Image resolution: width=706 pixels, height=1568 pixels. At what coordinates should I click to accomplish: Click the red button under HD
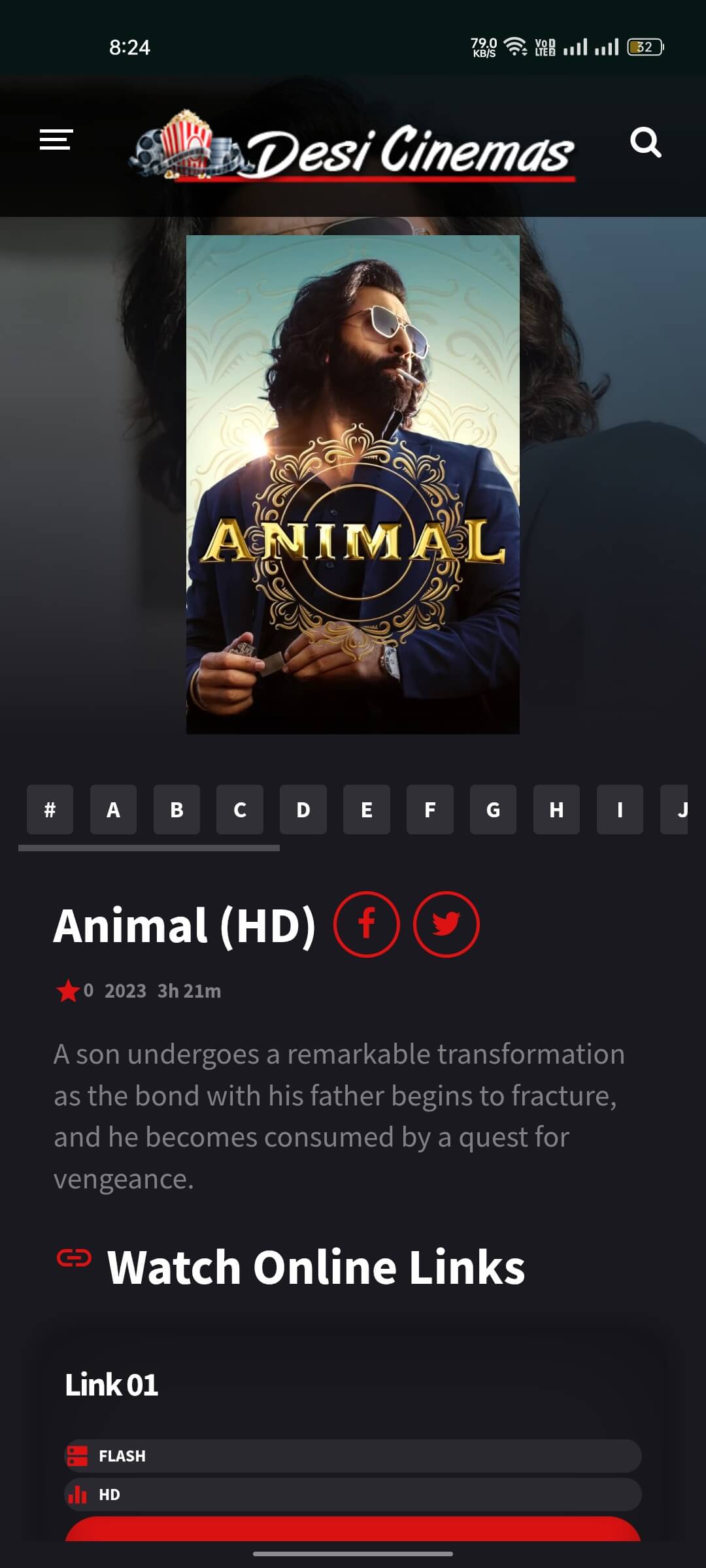pos(353,1529)
